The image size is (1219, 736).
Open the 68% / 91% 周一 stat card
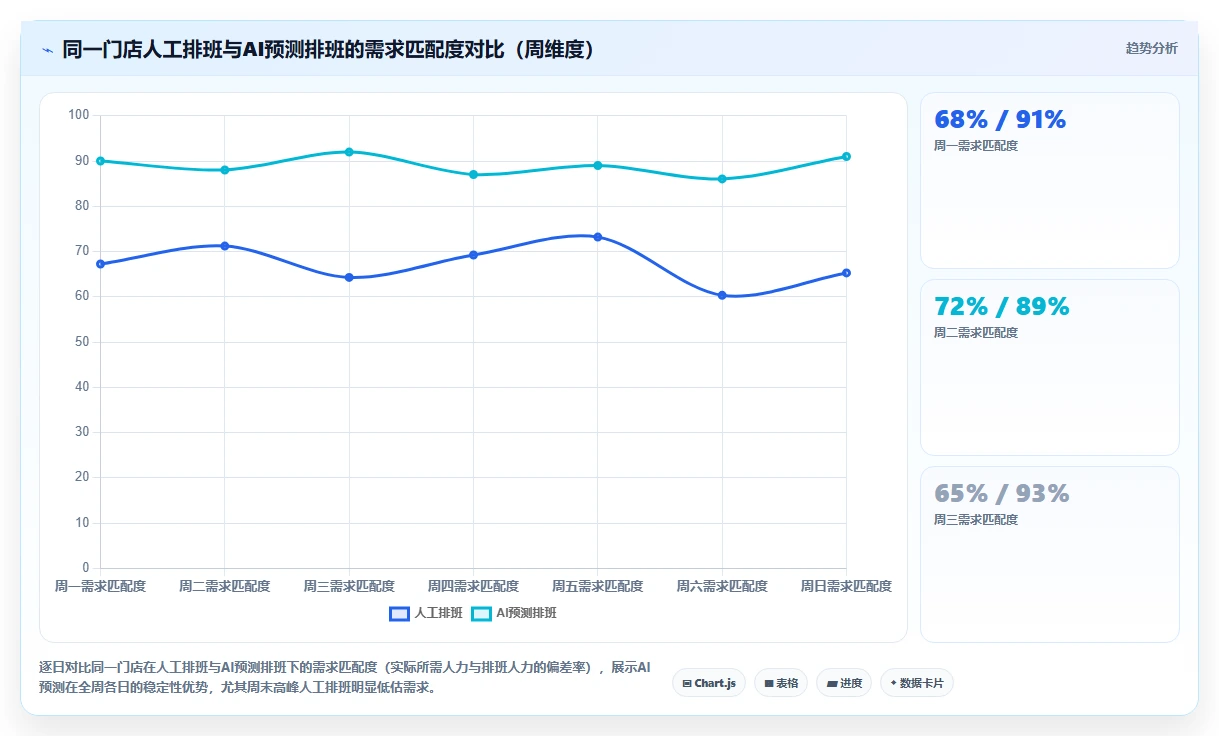[x=1049, y=180]
